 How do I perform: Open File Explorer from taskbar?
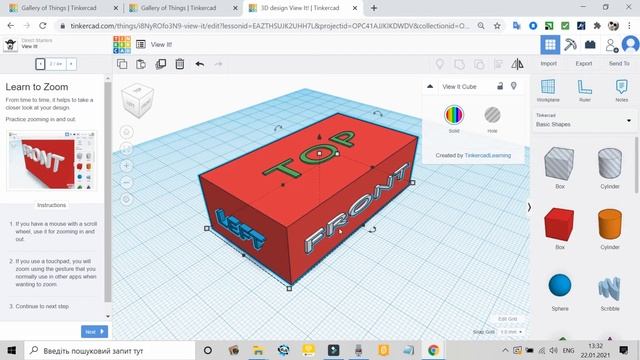click(258, 350)
